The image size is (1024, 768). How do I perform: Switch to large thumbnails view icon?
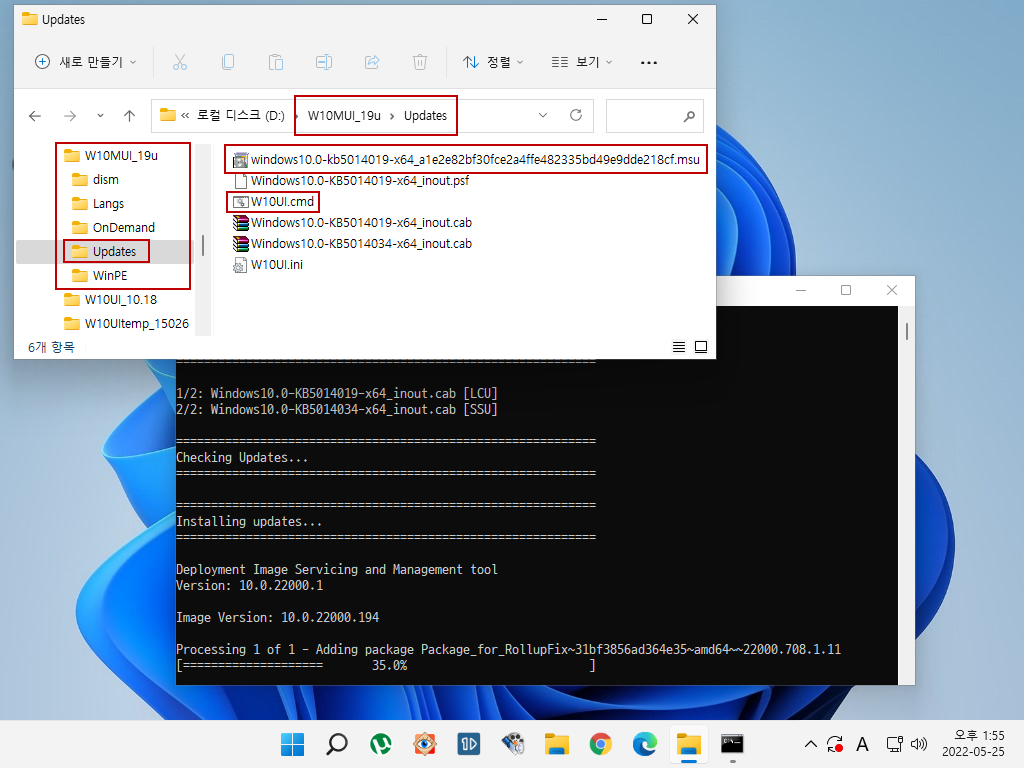701,347
